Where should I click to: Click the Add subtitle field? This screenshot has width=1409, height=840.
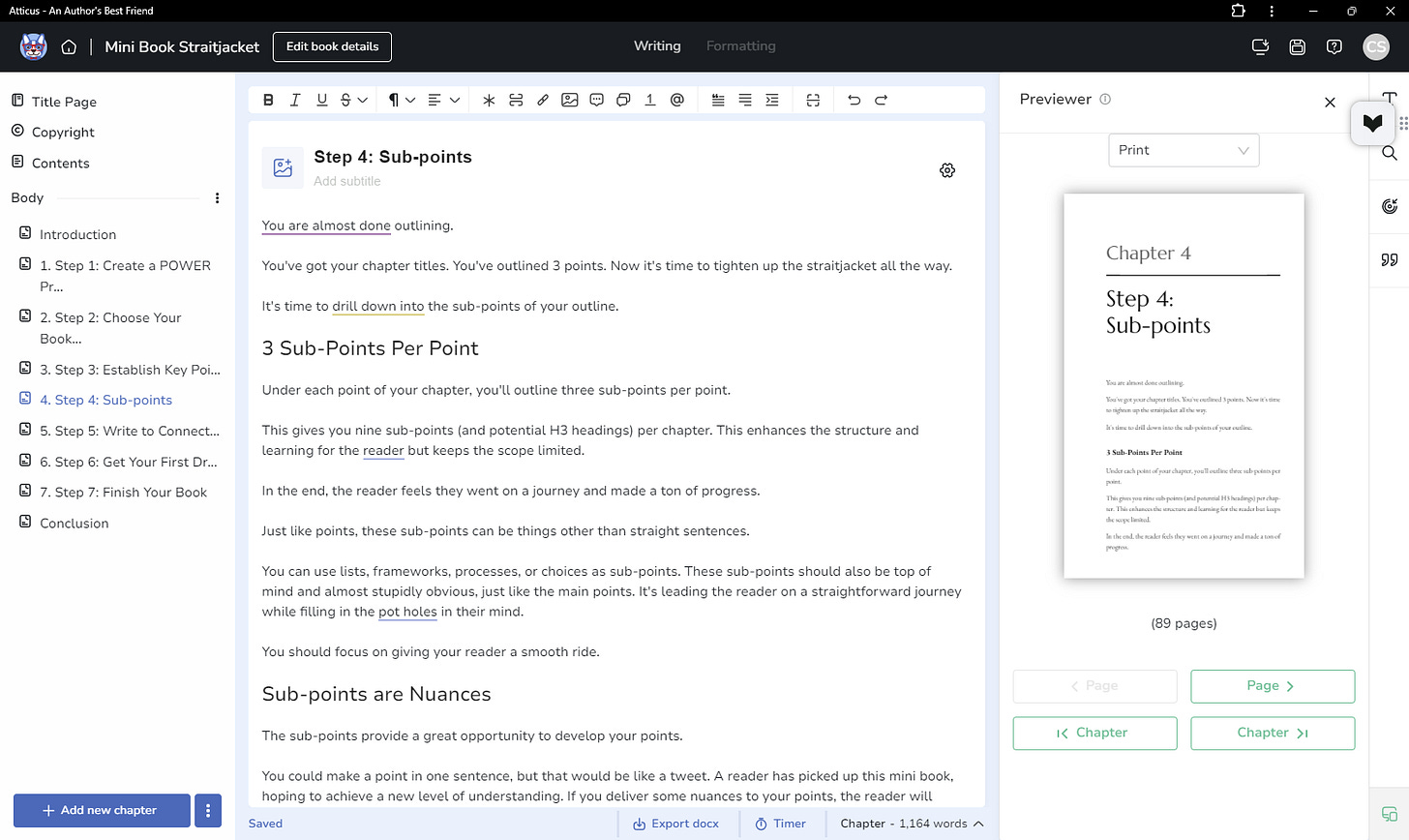tap(347, 181)
